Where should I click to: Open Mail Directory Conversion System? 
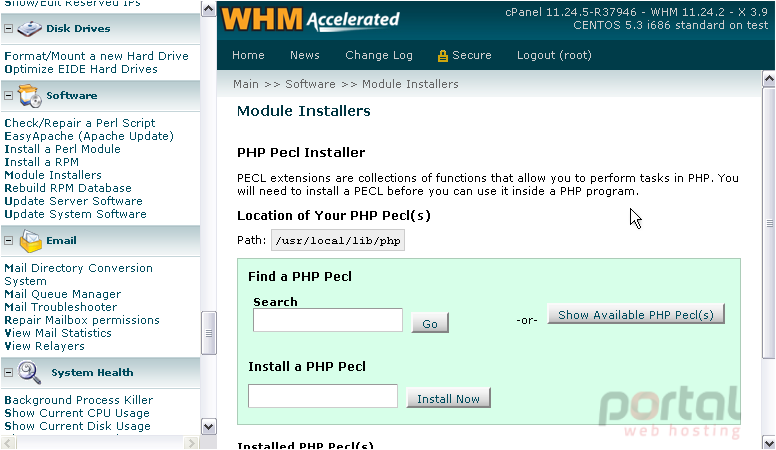tap(78, 274)
